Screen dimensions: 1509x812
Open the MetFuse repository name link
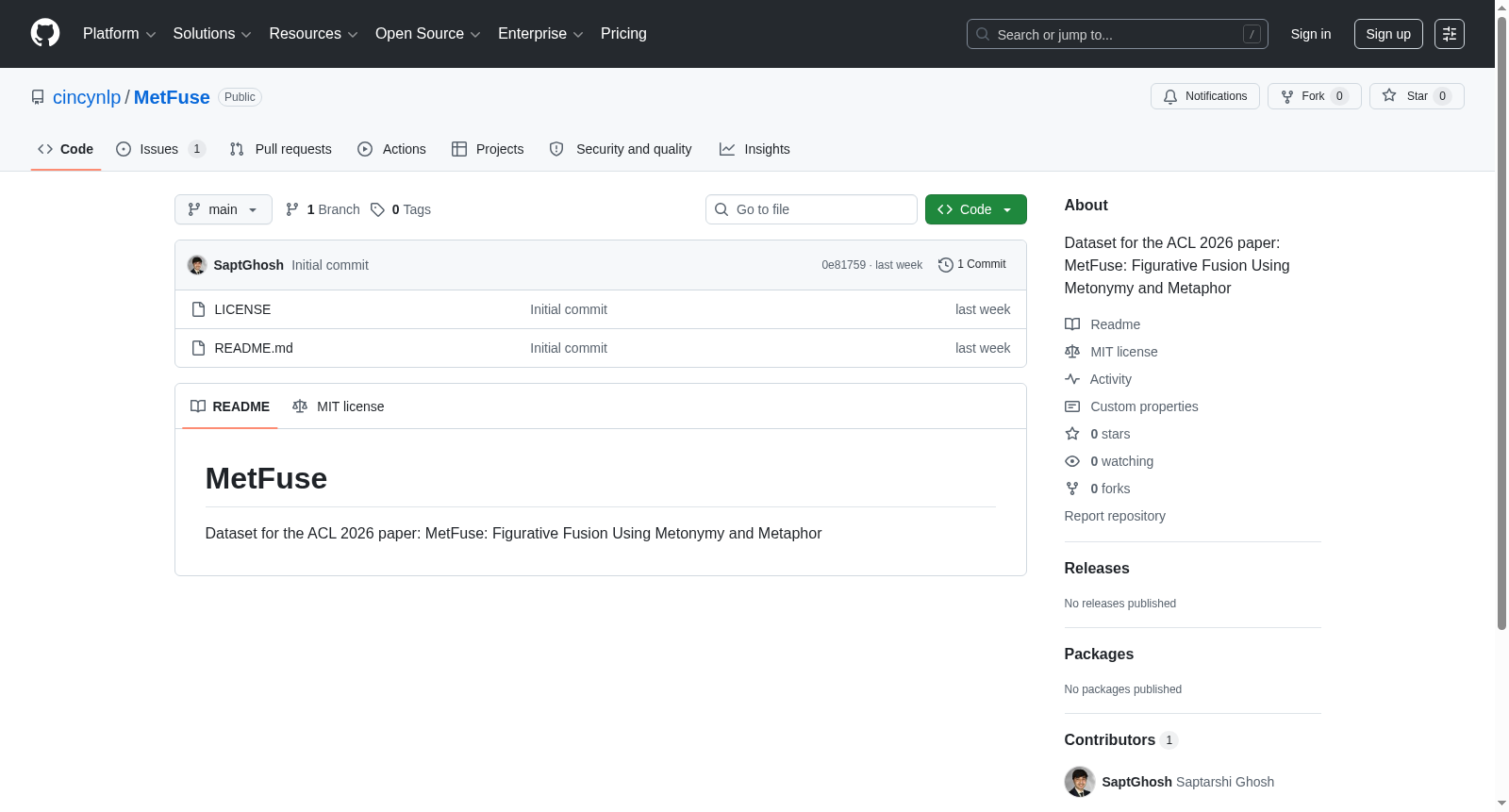172,97
